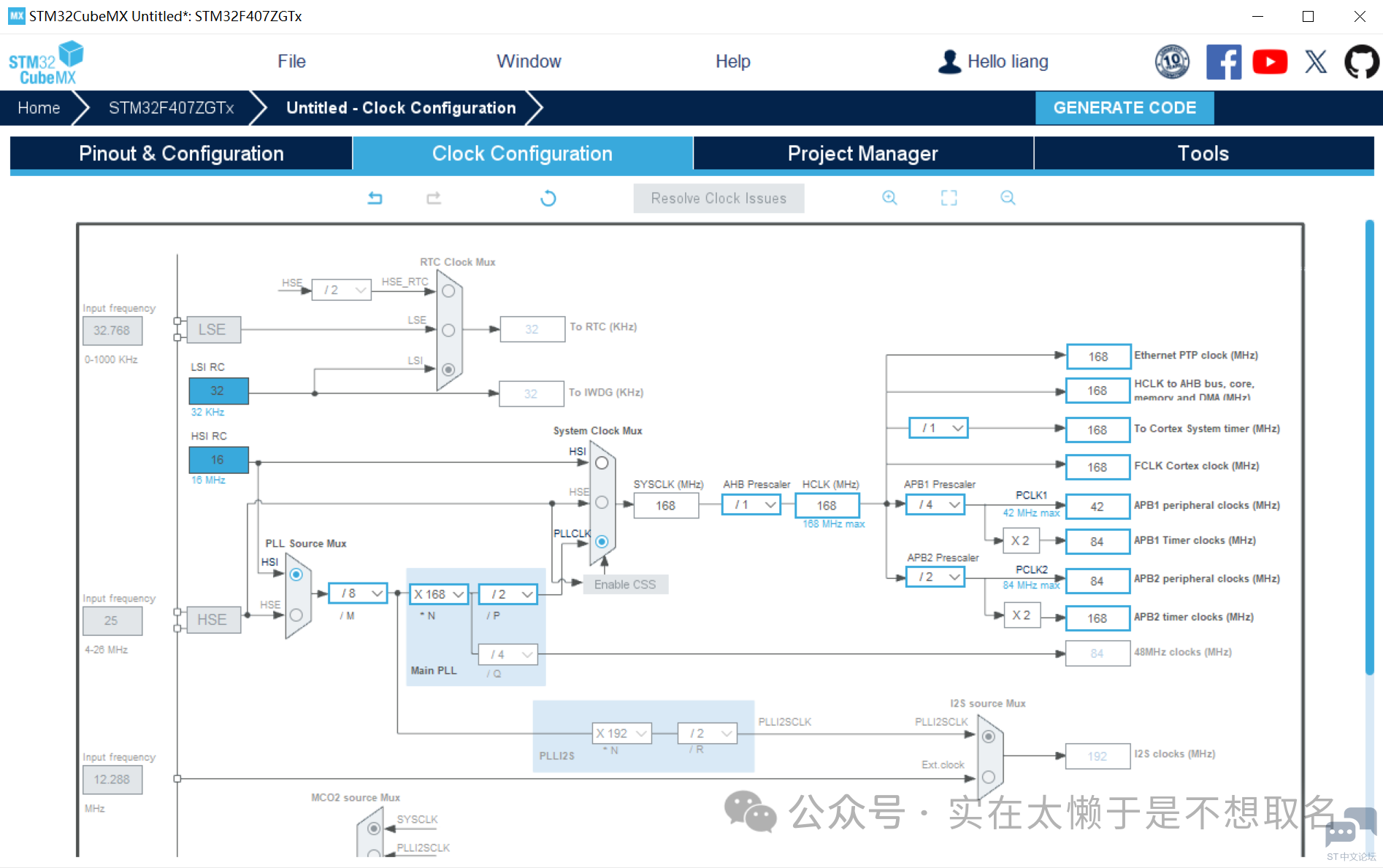Open the Main PLL /P divider dropdown
The width and height of the screenshot is (1383, 868).
click(508, 594)
